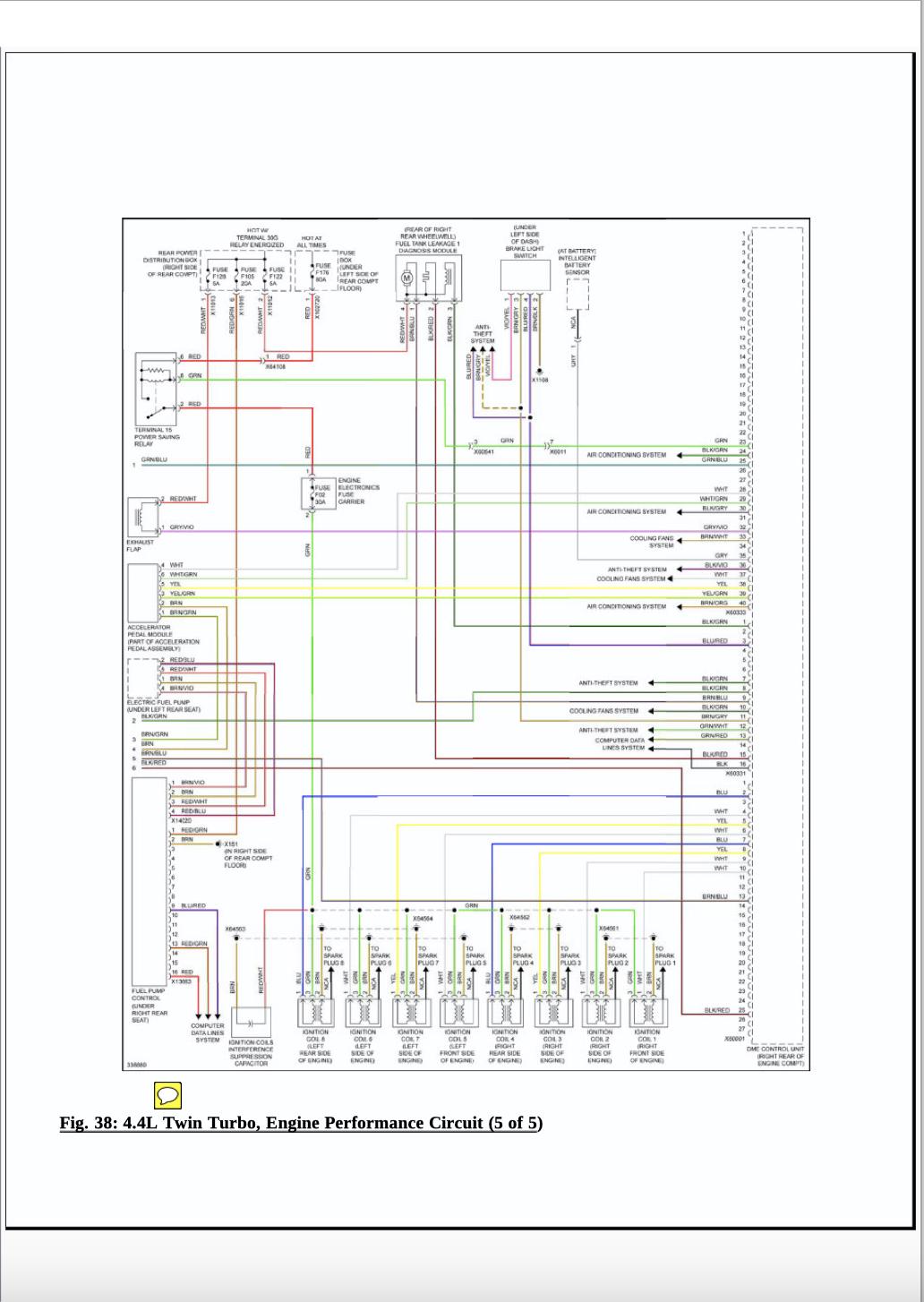Screen dimensions: 924x1302
Task: Click the Rear Power Distribution Box label
Action: (172, 263)
